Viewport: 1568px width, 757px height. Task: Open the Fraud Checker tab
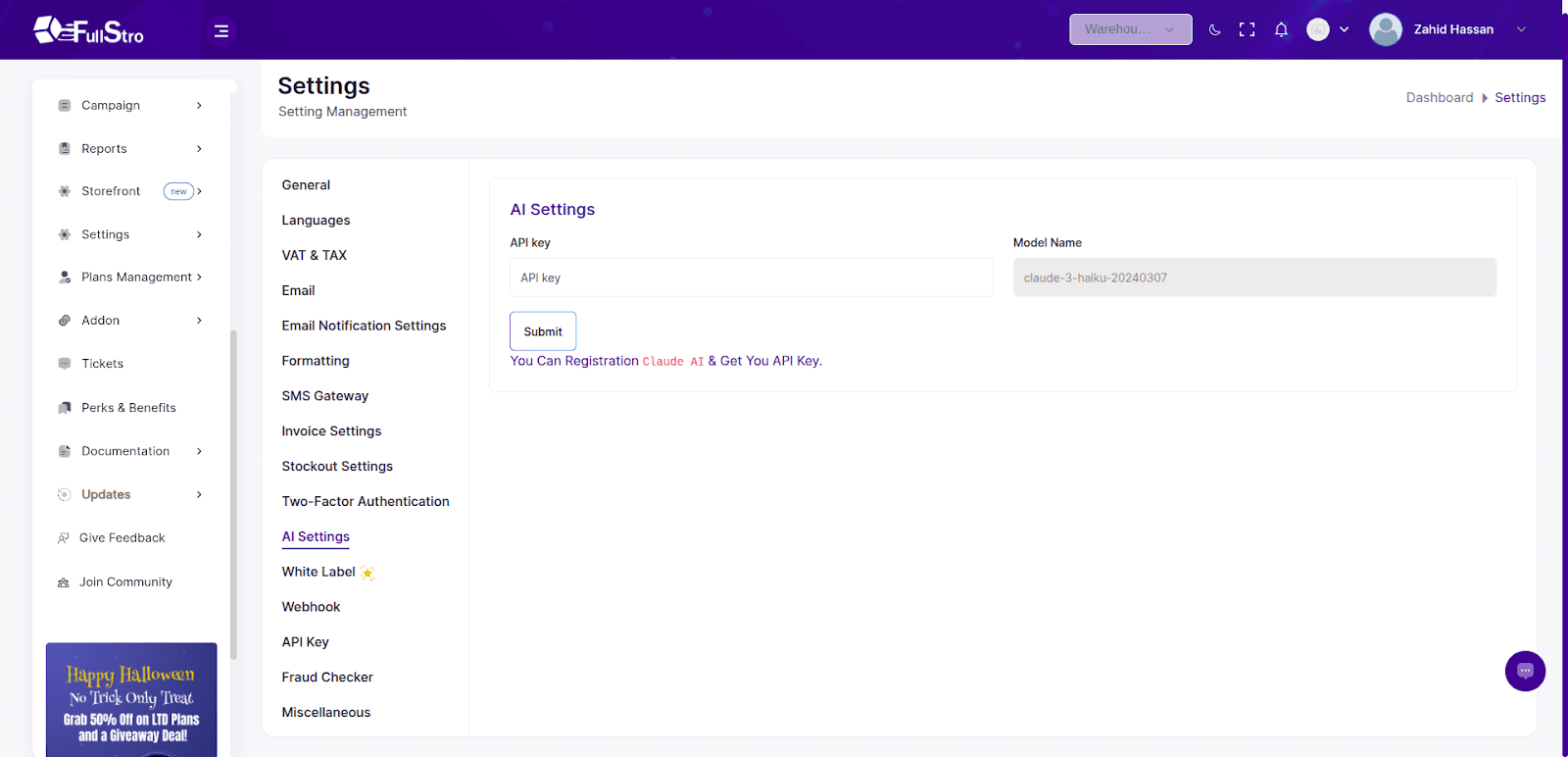(x=327, y=678)
